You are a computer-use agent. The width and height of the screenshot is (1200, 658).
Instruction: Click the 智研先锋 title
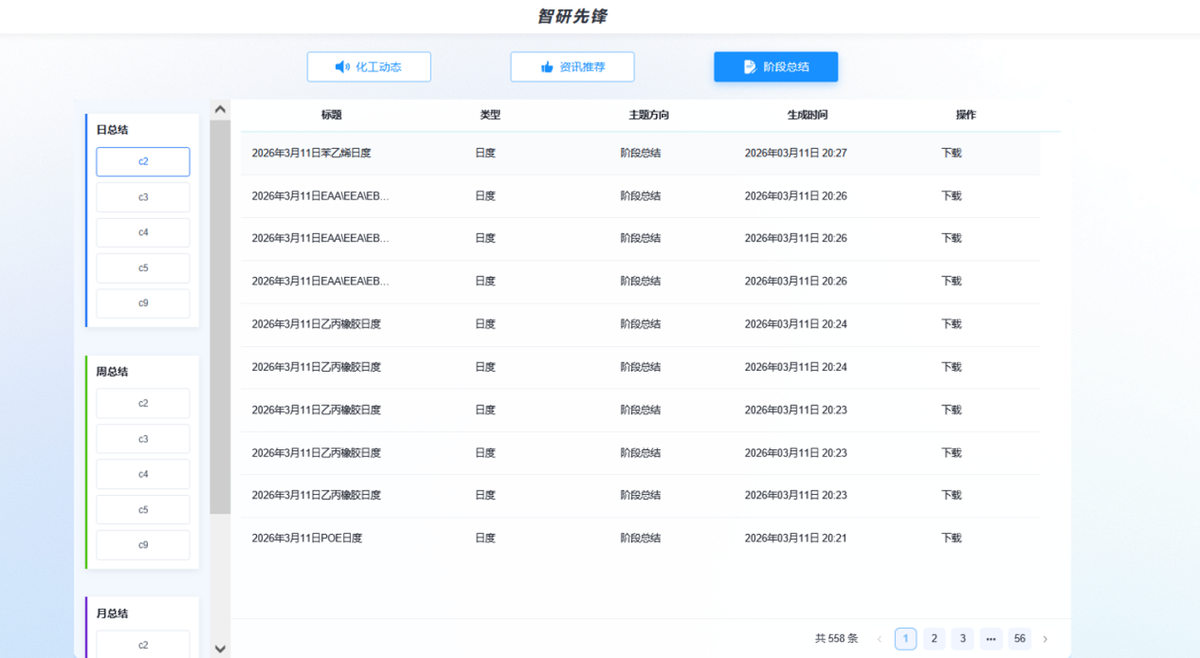(572, 16)
